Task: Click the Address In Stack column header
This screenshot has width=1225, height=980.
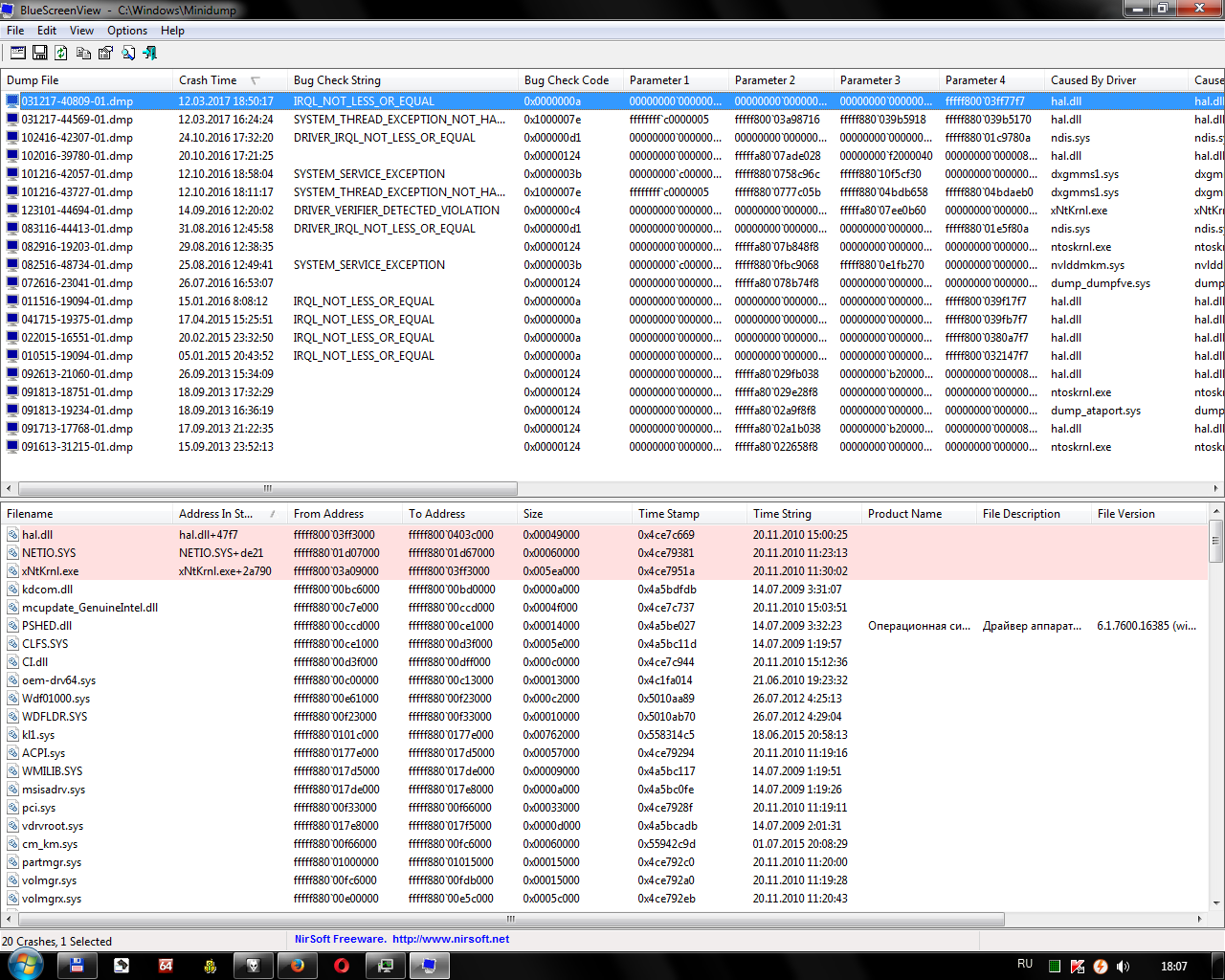Action: tap(231, 514)
